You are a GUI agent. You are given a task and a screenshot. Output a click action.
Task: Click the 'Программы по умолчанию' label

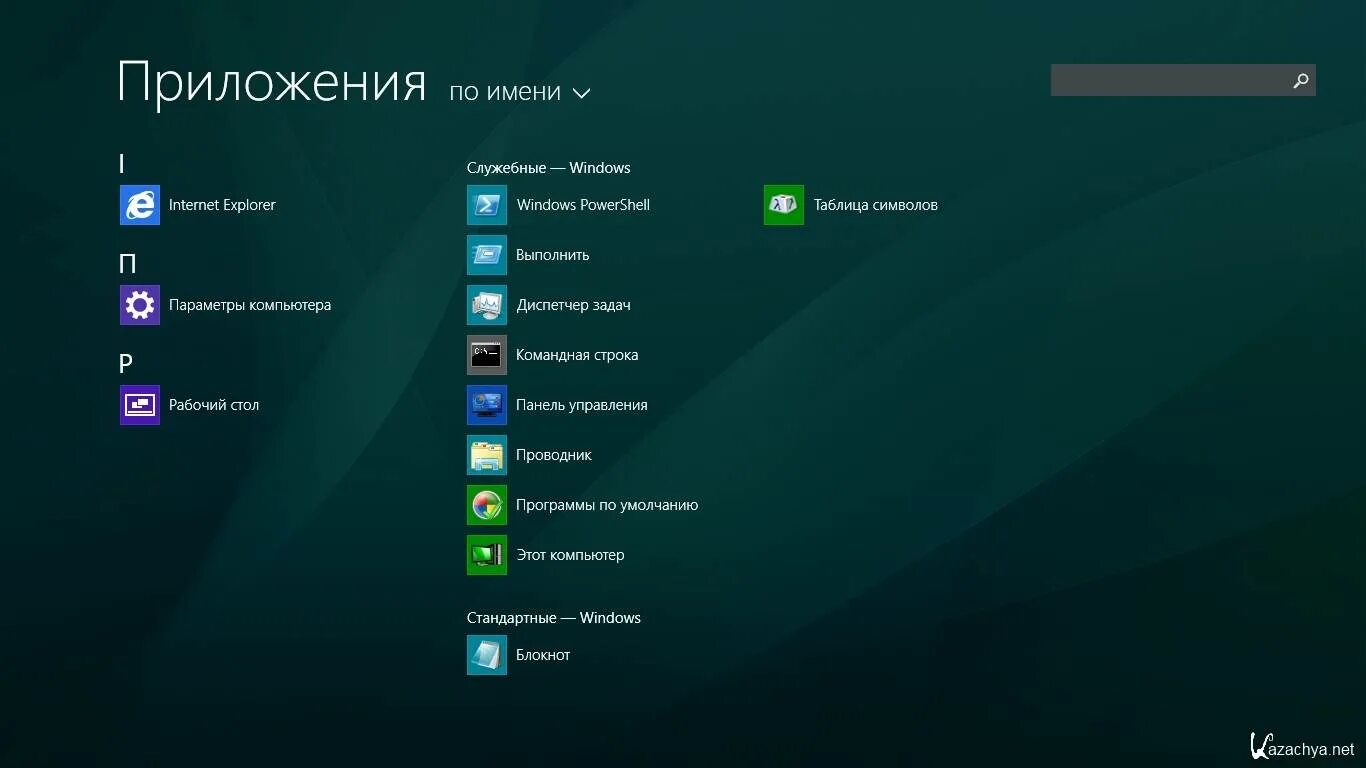click(607, 505)
